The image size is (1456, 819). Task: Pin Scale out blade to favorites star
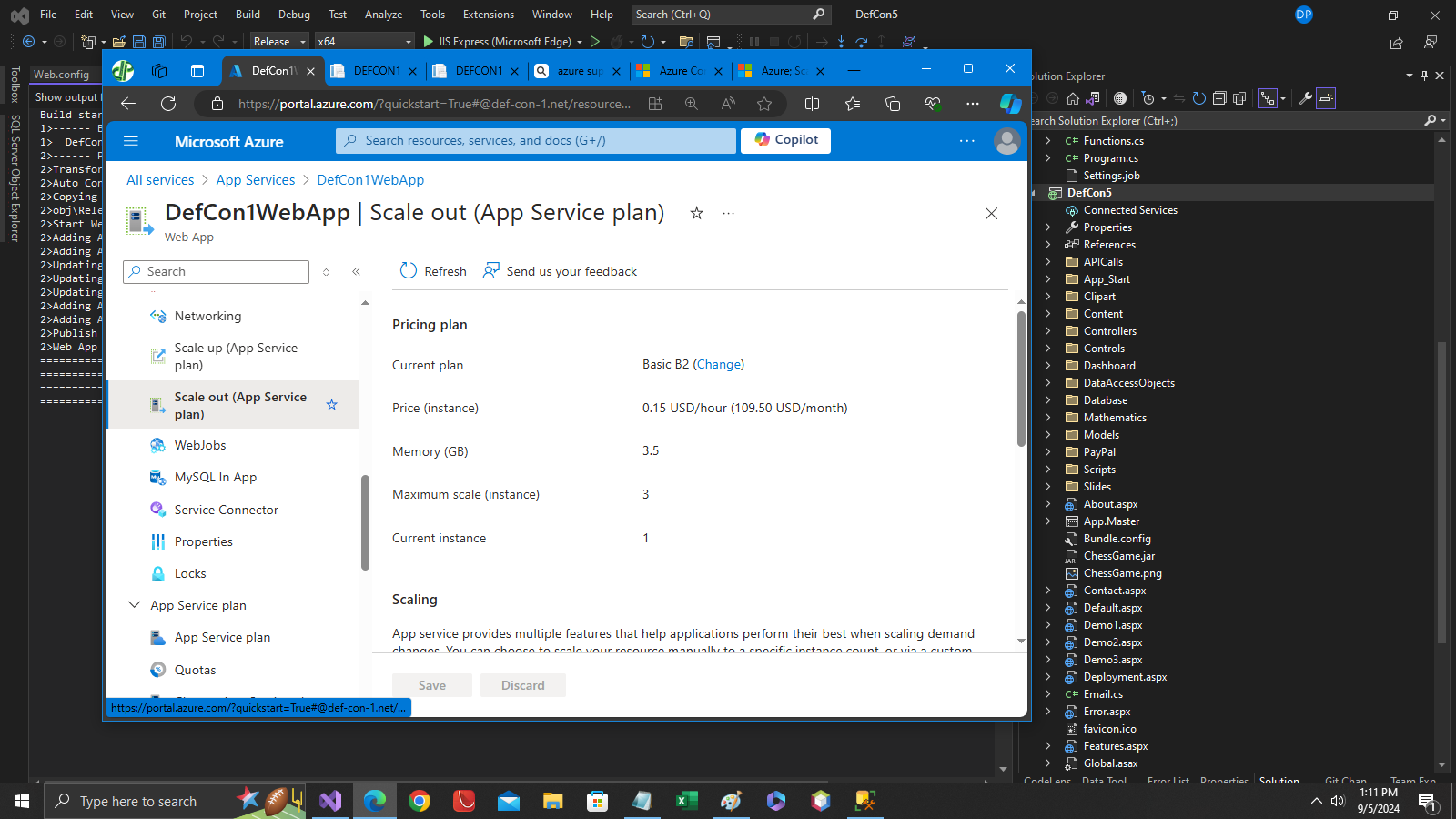[x=331, y=404]
